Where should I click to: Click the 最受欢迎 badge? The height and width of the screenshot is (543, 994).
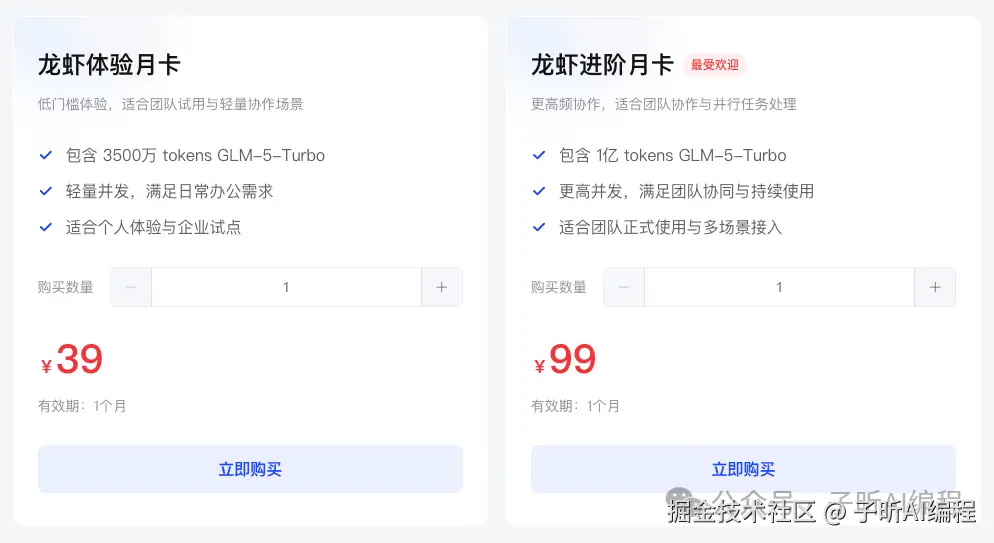click(715, 65)
